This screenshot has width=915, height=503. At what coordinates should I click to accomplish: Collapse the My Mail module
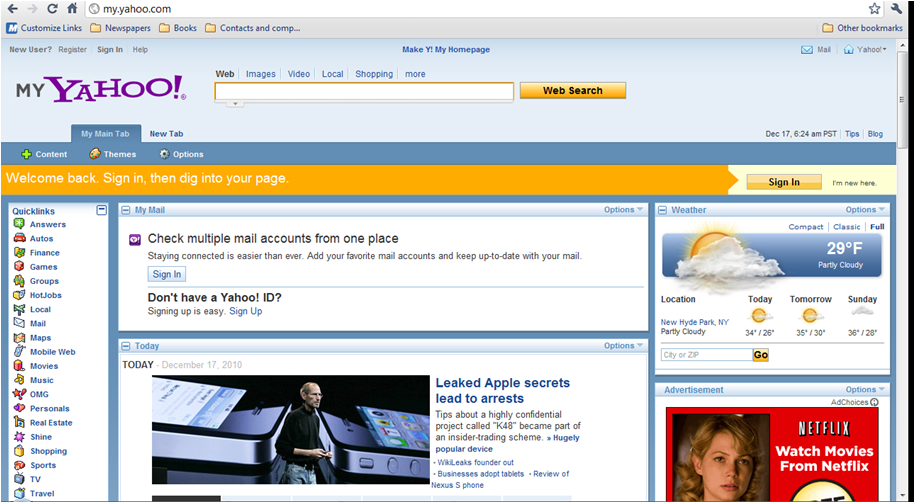pyautogui.click(x=125, y=210)
